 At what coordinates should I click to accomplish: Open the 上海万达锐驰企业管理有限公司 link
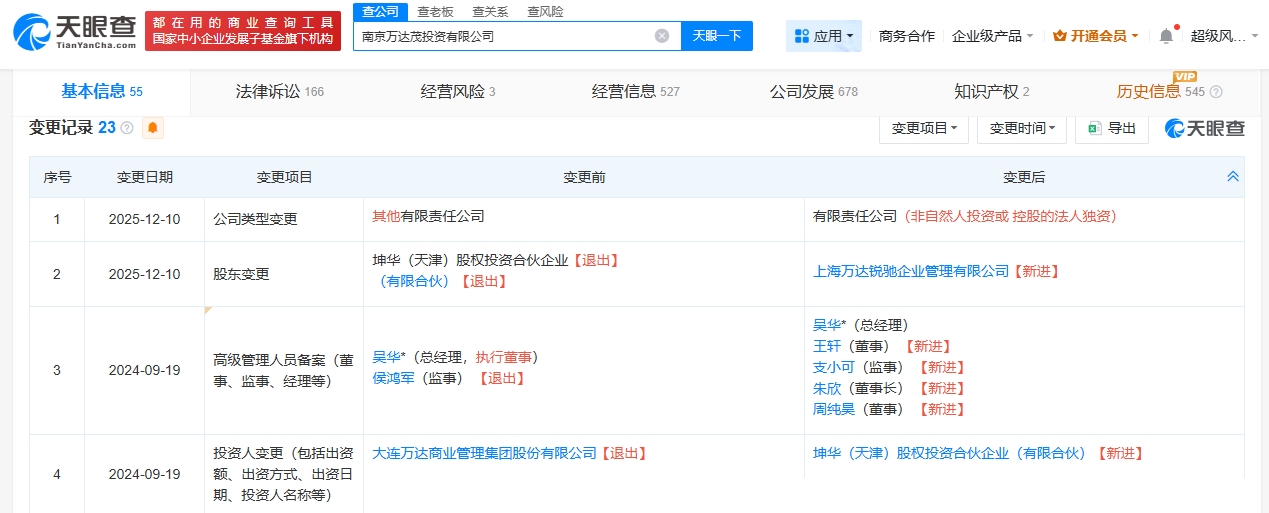pyautogui.click(x=911, y=271)
